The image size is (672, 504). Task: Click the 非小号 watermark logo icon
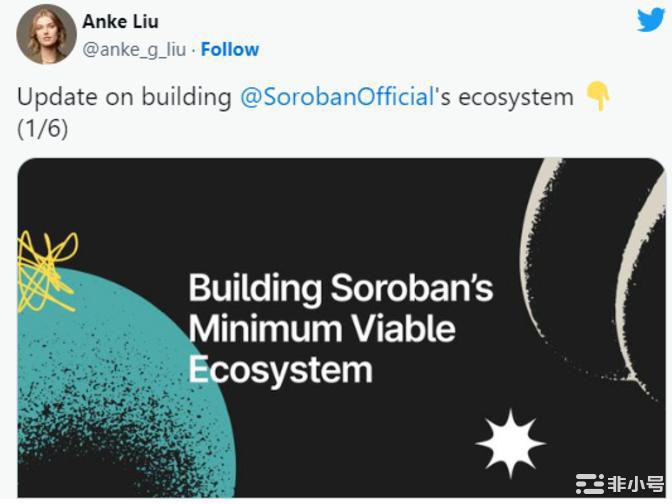[592, 485]
